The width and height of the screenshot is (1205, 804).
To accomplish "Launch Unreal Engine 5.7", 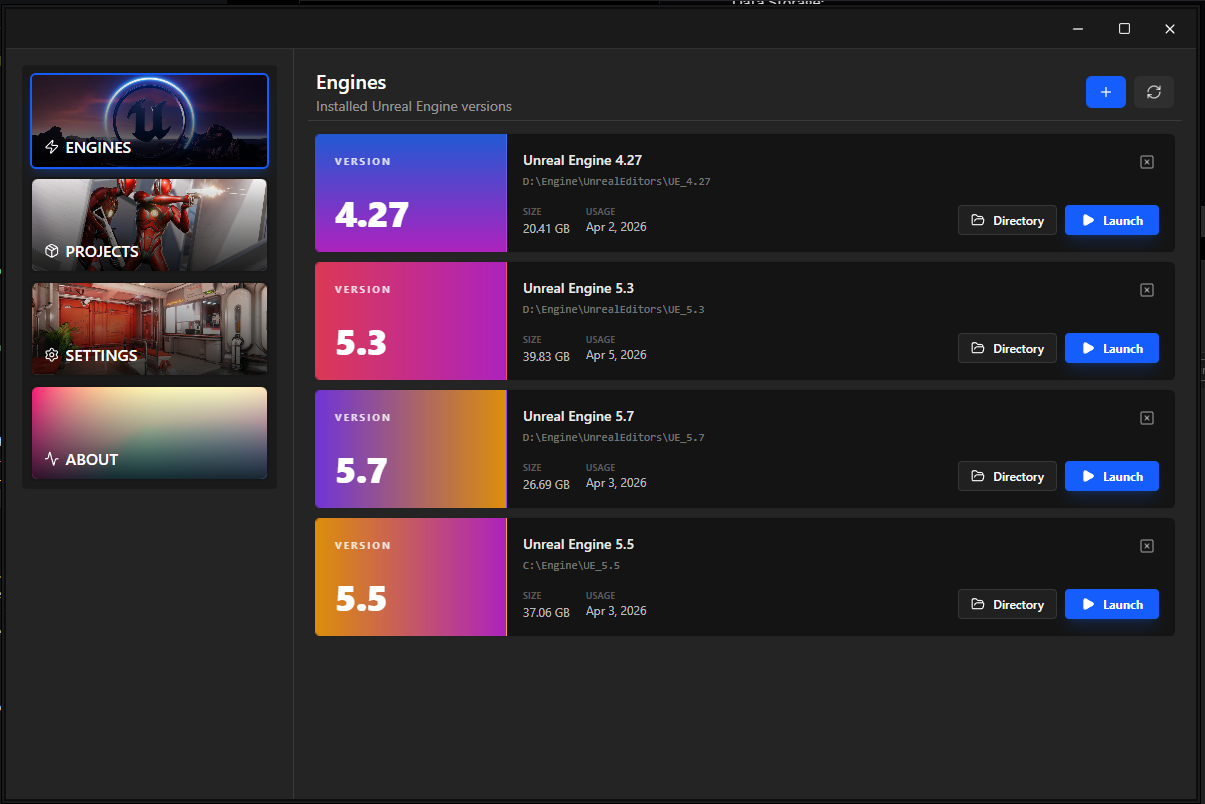I will 1112,476.
